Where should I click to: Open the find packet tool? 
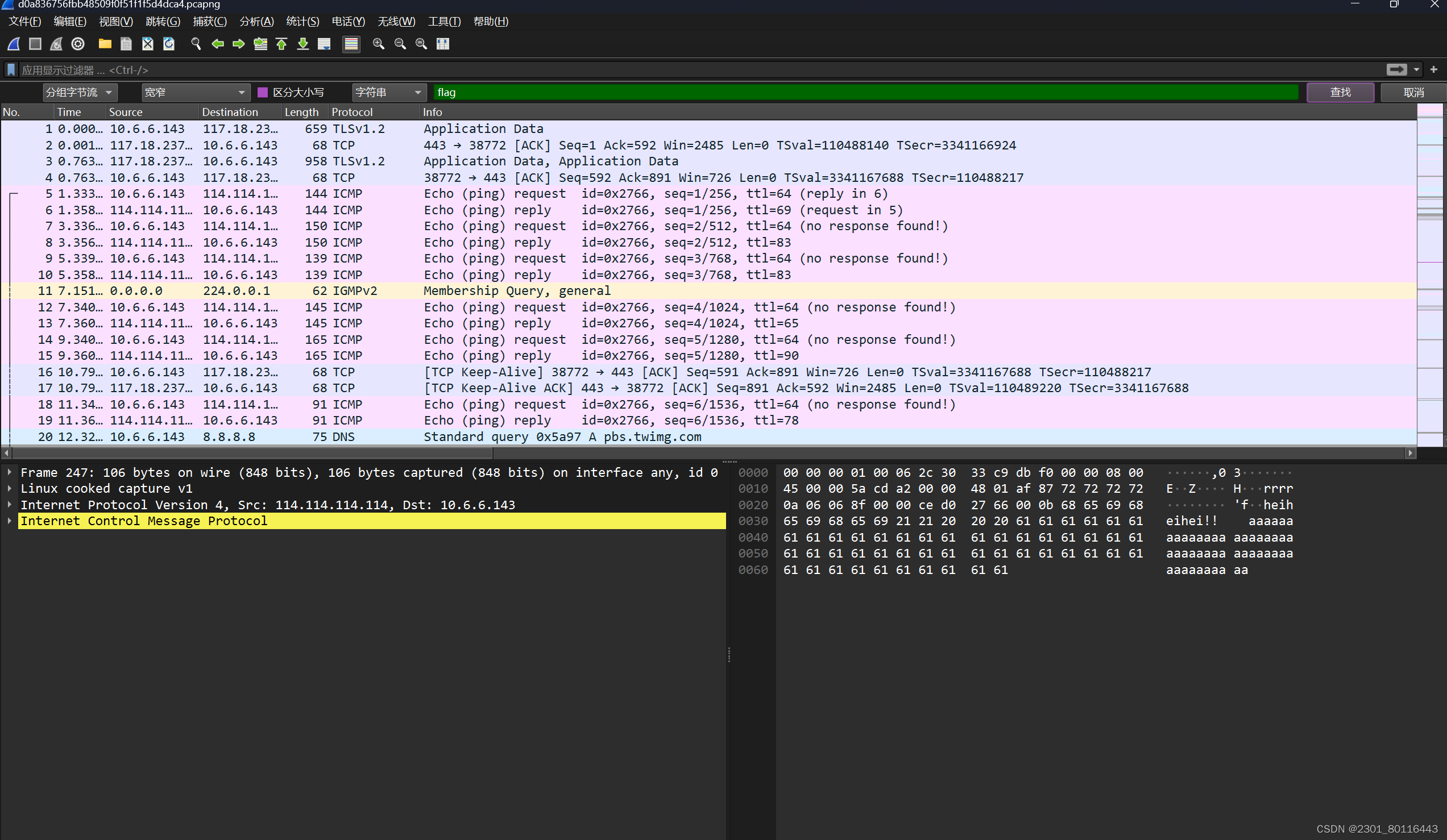point(195,44)
